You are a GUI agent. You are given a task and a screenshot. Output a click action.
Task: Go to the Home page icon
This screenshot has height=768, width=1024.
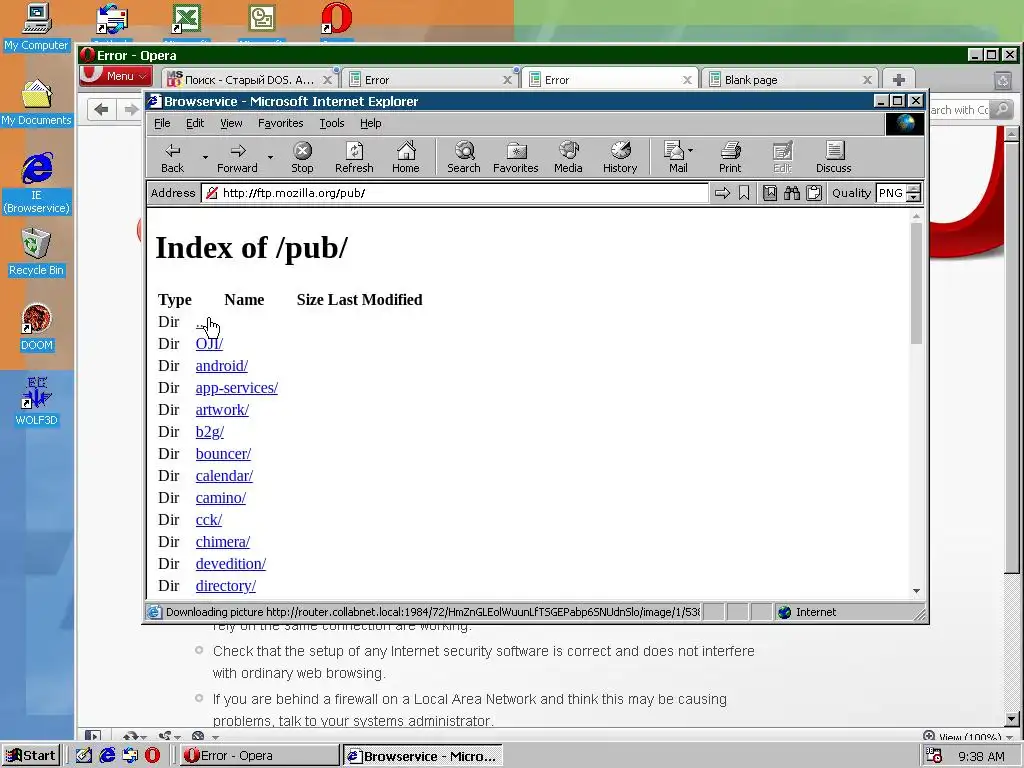click(406, 158)
